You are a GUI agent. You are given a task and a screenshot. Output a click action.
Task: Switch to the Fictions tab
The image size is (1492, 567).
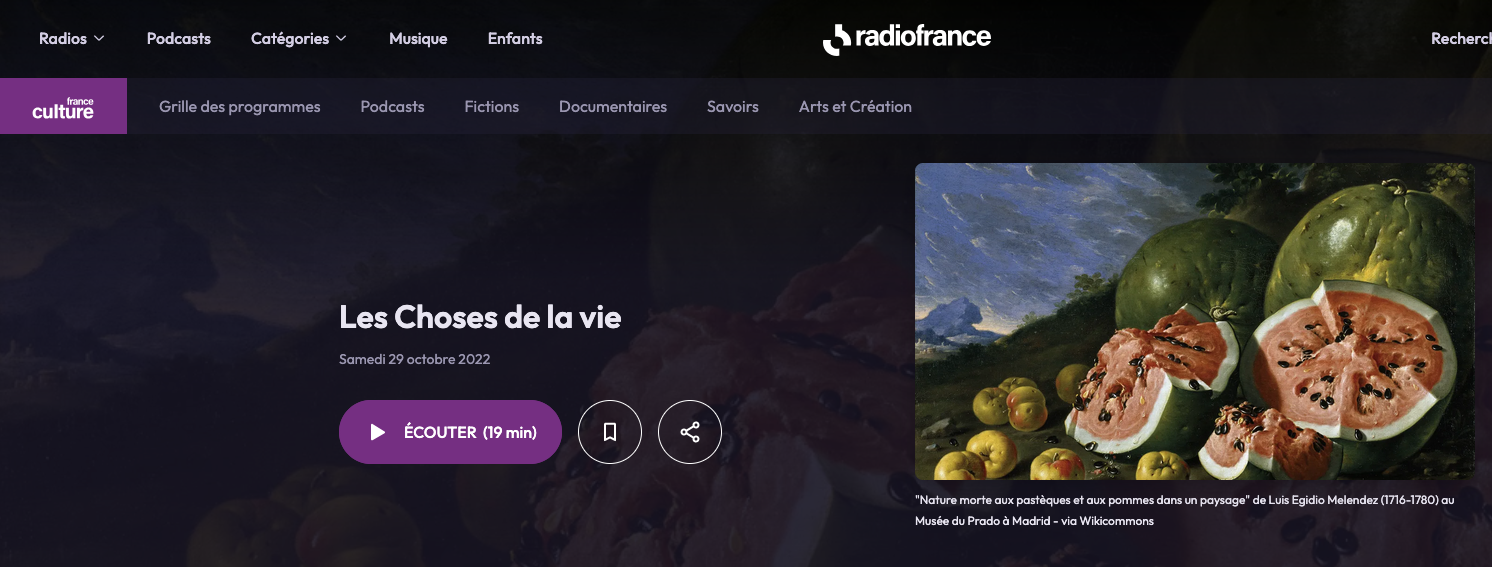492,106
